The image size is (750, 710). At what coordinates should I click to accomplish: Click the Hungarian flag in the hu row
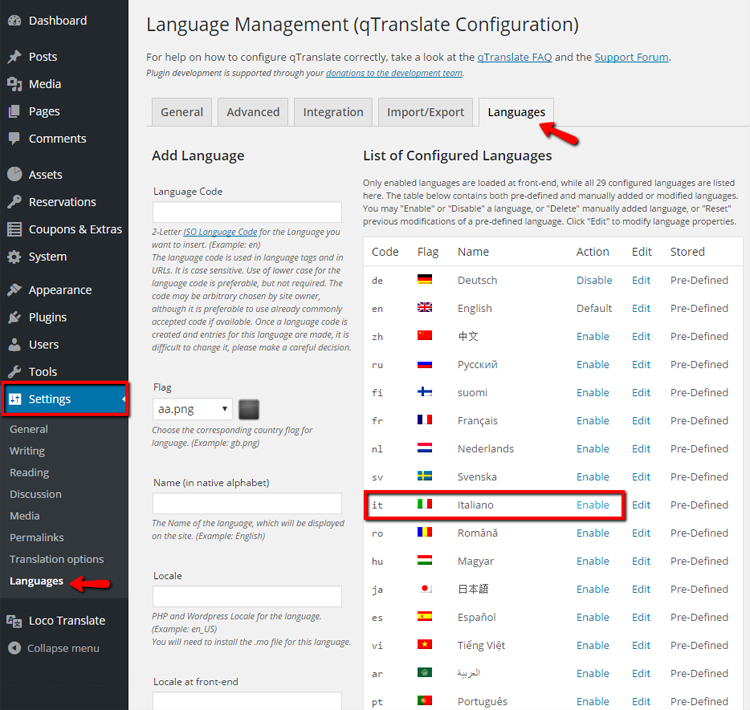(424, 560)
